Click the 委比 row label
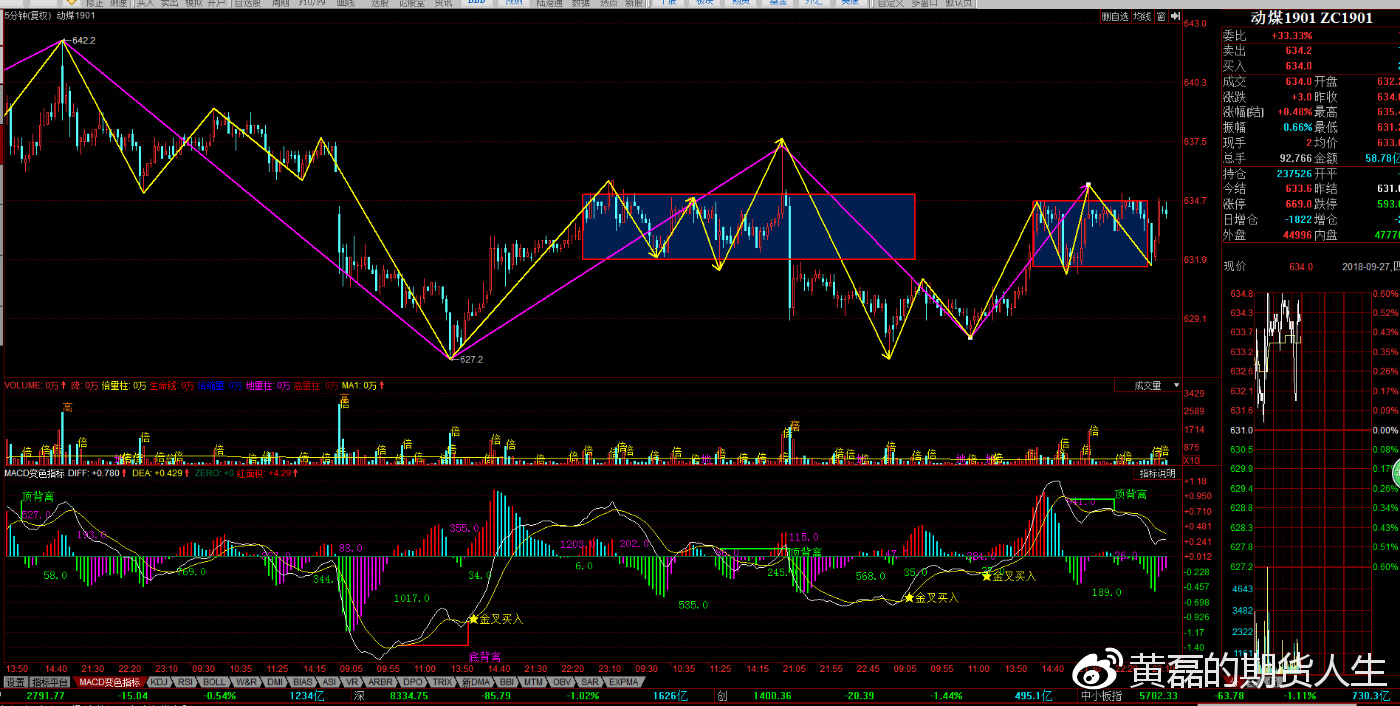 coord(1234,36)
